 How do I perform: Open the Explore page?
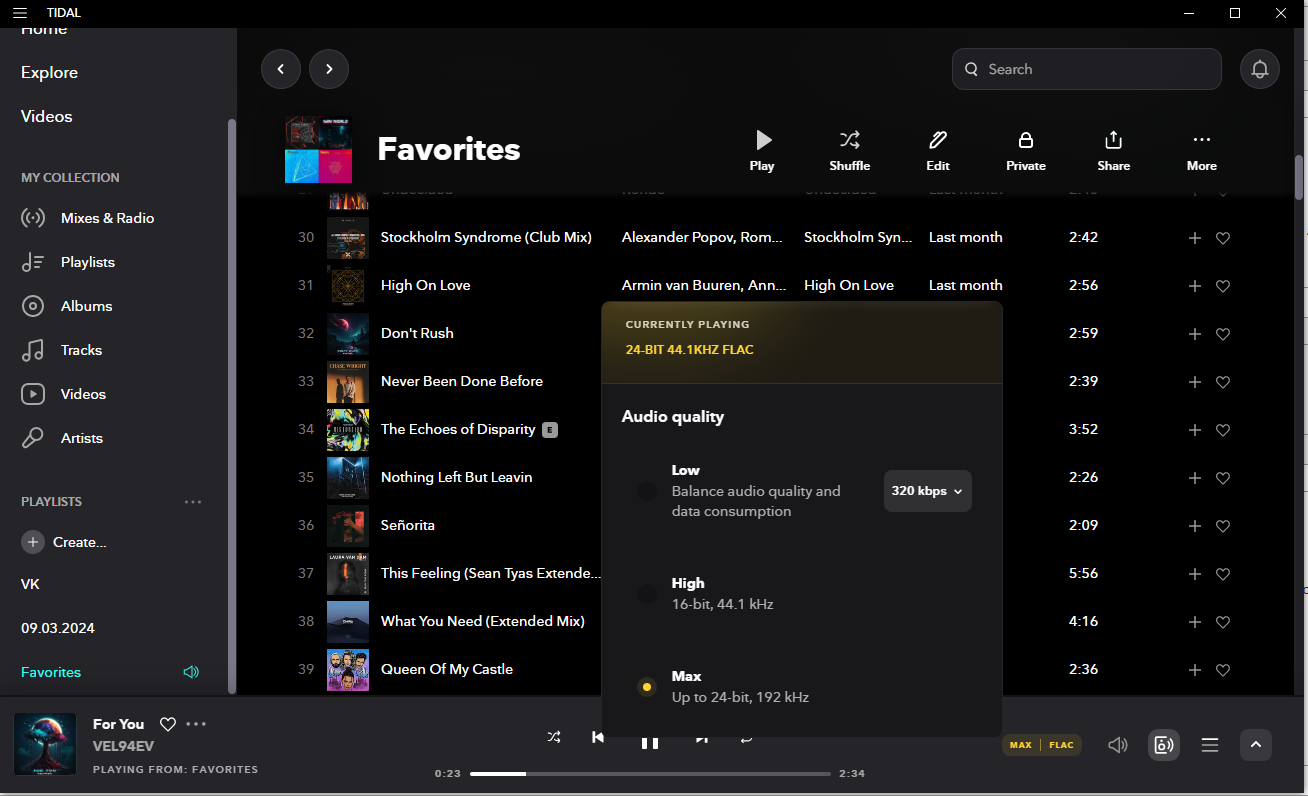click(x=49, y=72)
